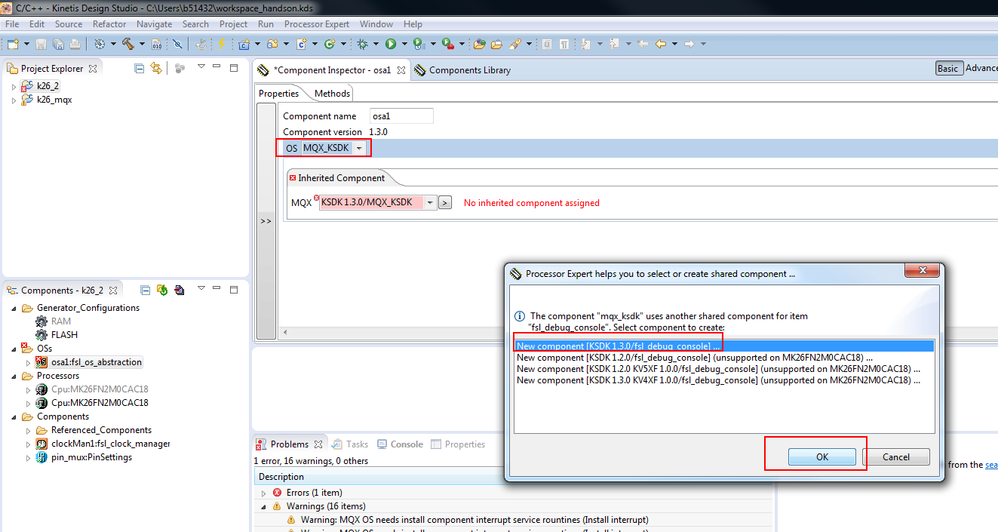The width and height of the screenshot is (998, 532).
Task: Open the Refactor menu
Action: tap(109, 24)
